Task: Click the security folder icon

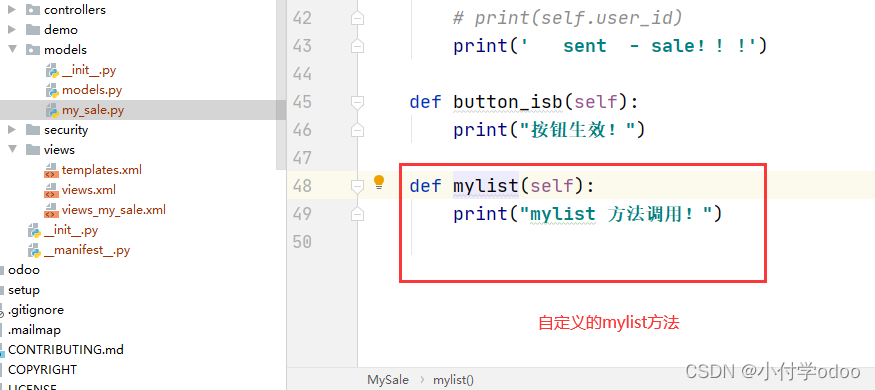Action: coord(33,130)
